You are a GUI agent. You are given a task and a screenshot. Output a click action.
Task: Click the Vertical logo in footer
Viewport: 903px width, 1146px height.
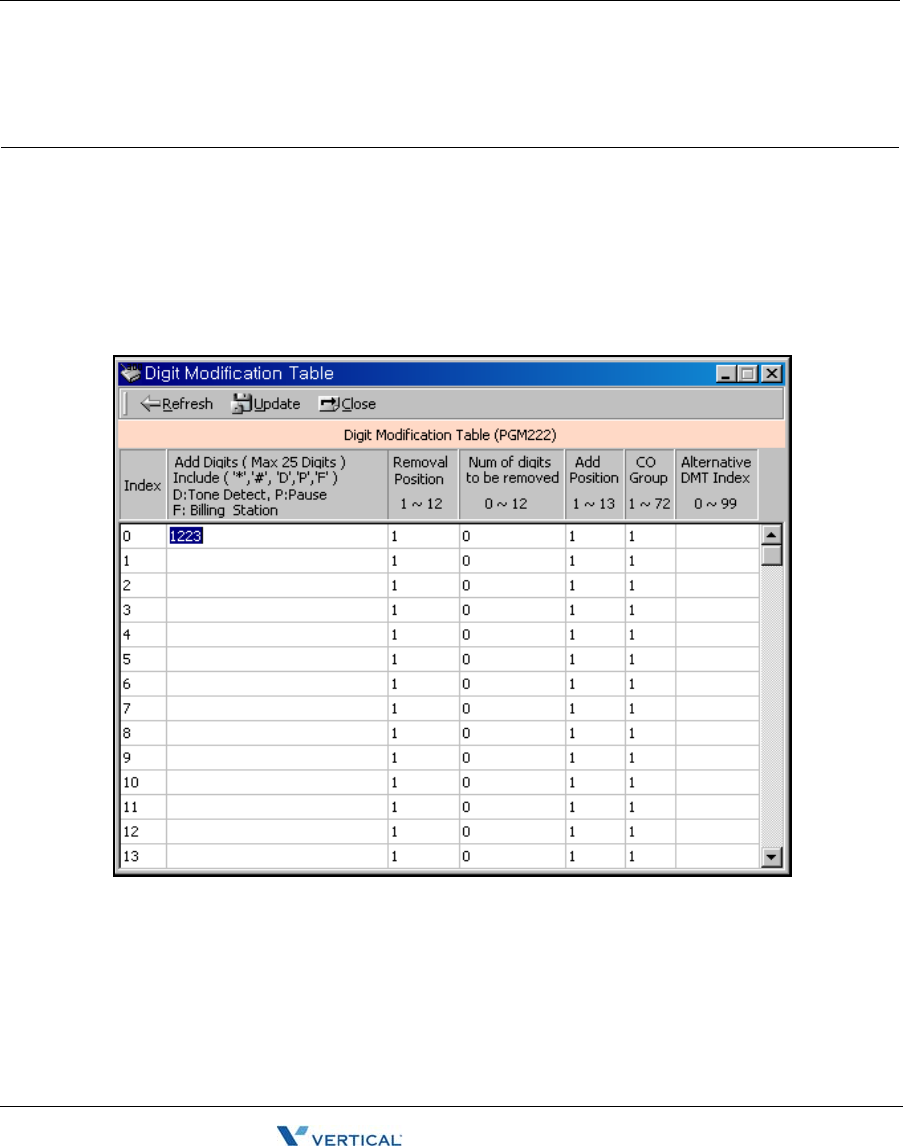click(339, 1136)
